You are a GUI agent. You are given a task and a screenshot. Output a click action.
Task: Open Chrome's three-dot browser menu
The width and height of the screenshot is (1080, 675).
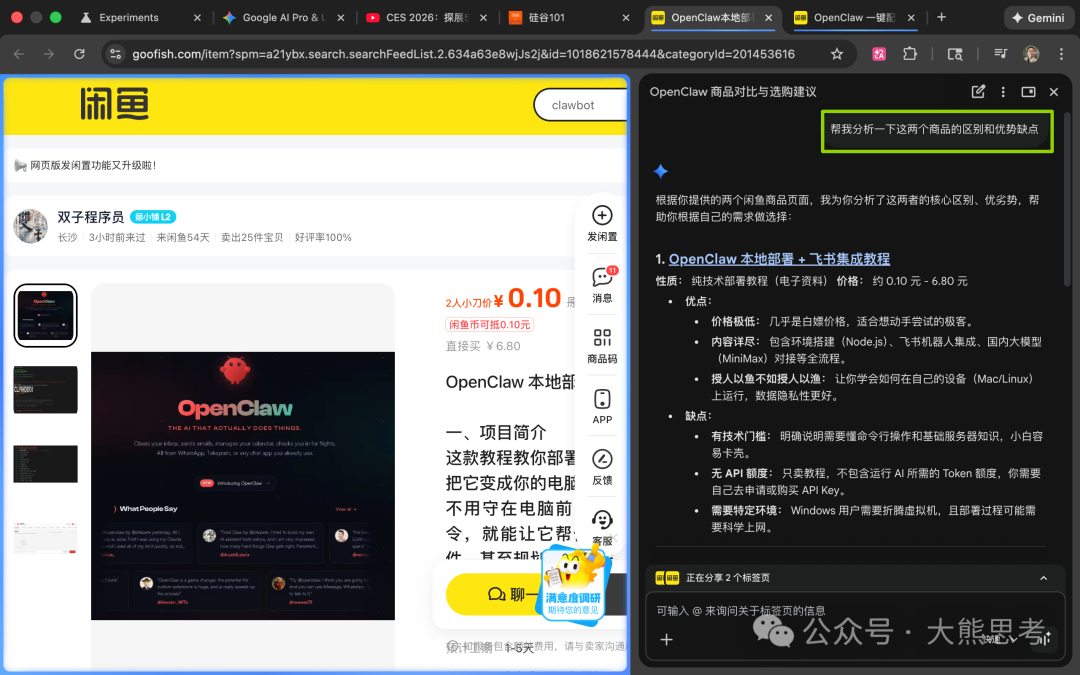coord(1062,54)
